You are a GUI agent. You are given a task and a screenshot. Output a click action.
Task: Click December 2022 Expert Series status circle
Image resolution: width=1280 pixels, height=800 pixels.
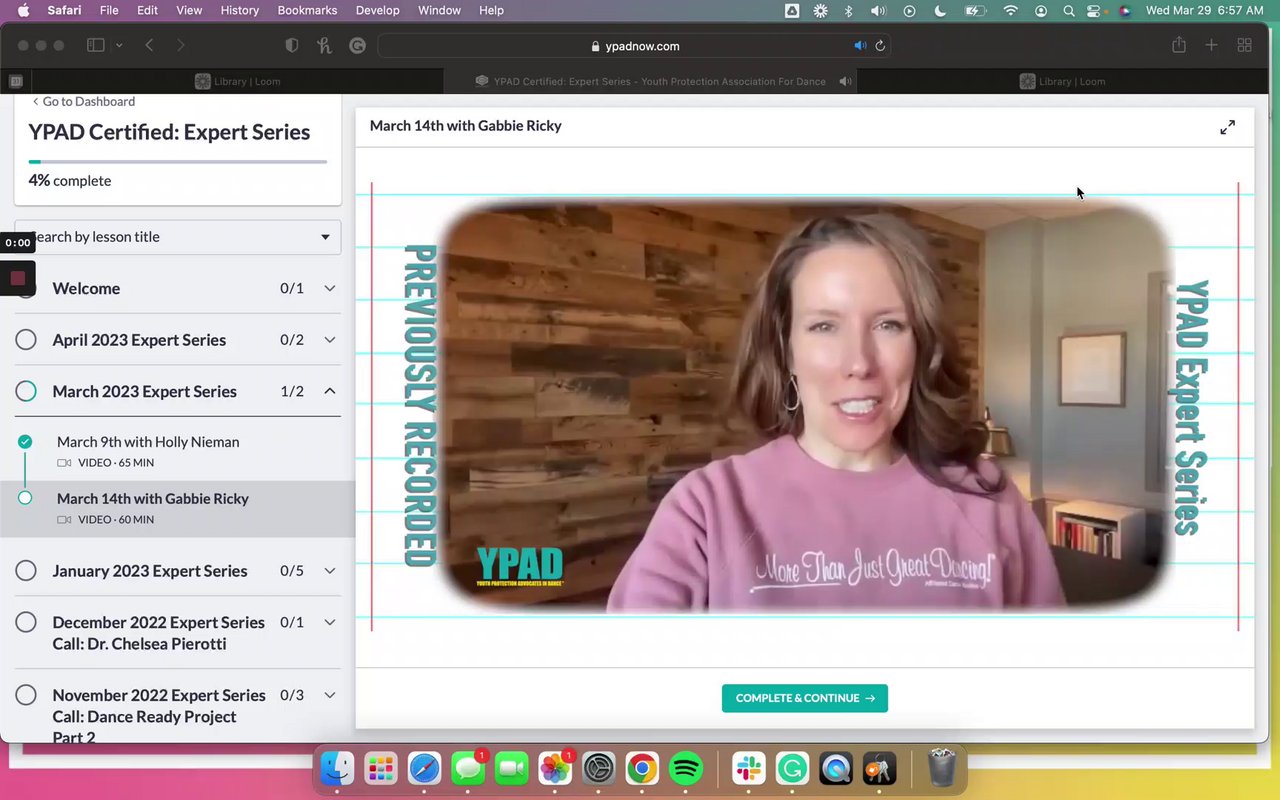tap(26, 622)
